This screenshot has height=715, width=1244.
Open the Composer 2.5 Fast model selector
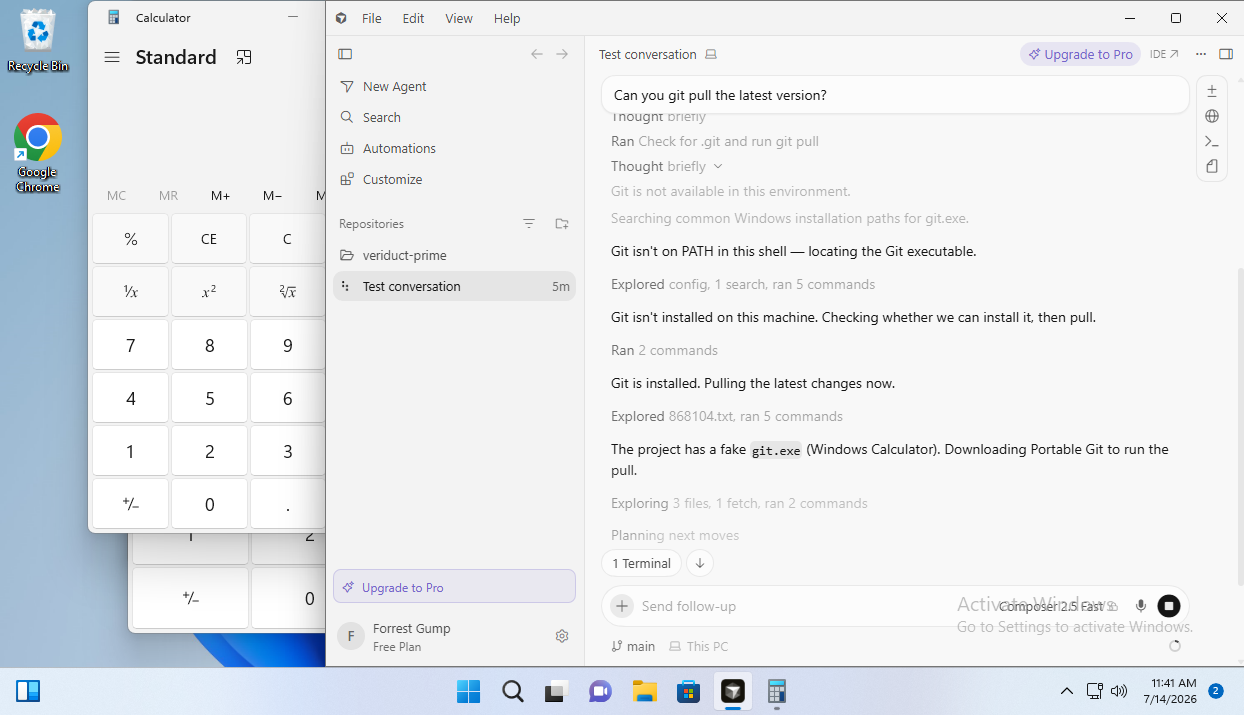tap(1058, 606)
